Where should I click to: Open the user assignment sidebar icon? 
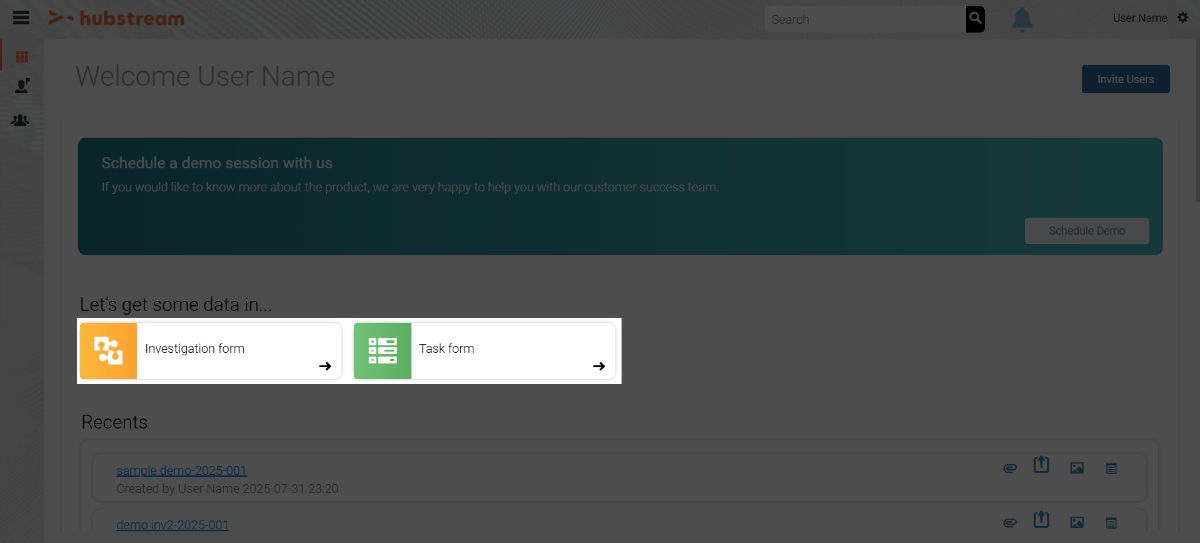(22, 87)
